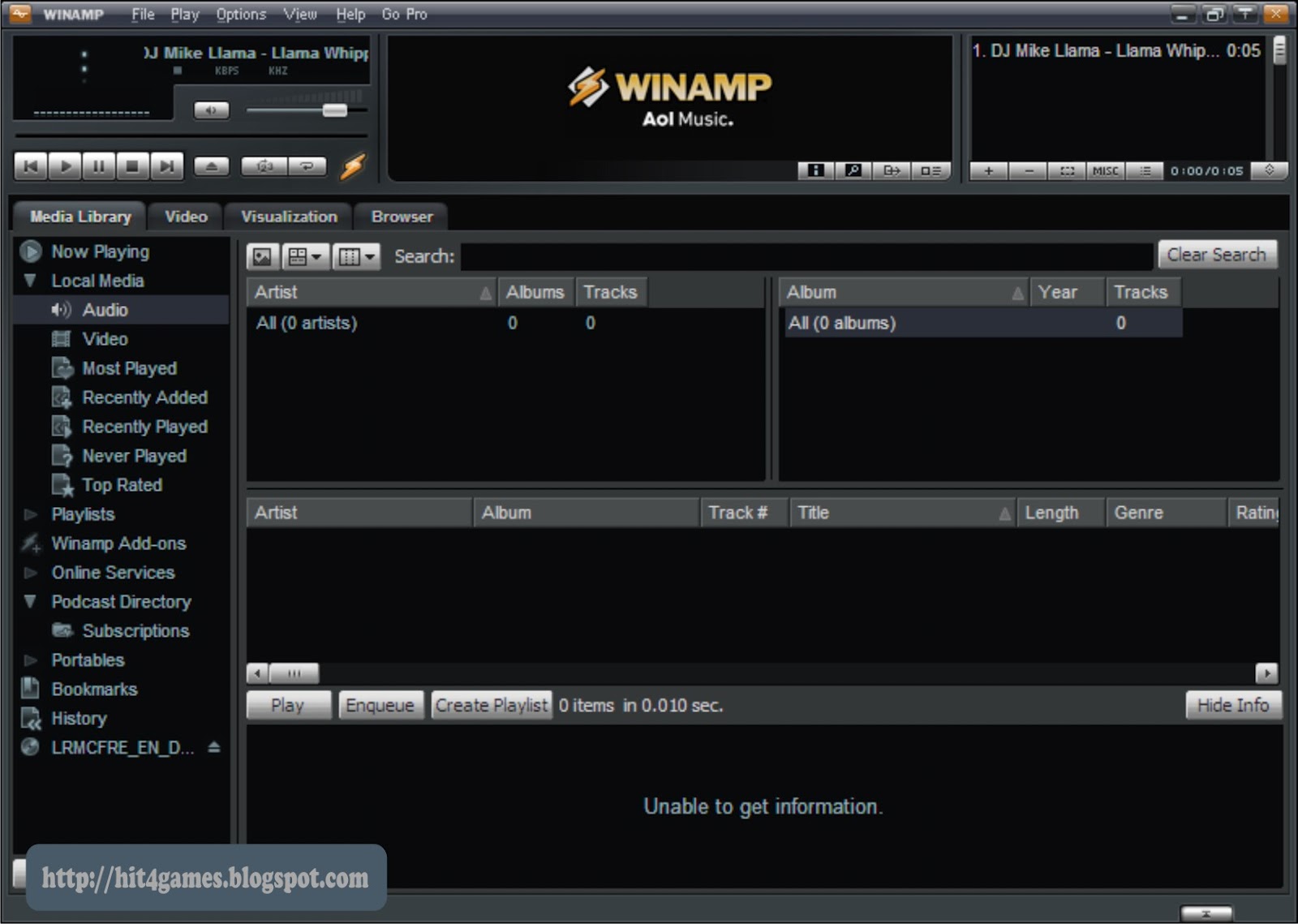Switch to the Video tab
This screenshot has height=924, width=1298.
coord(186,217)
